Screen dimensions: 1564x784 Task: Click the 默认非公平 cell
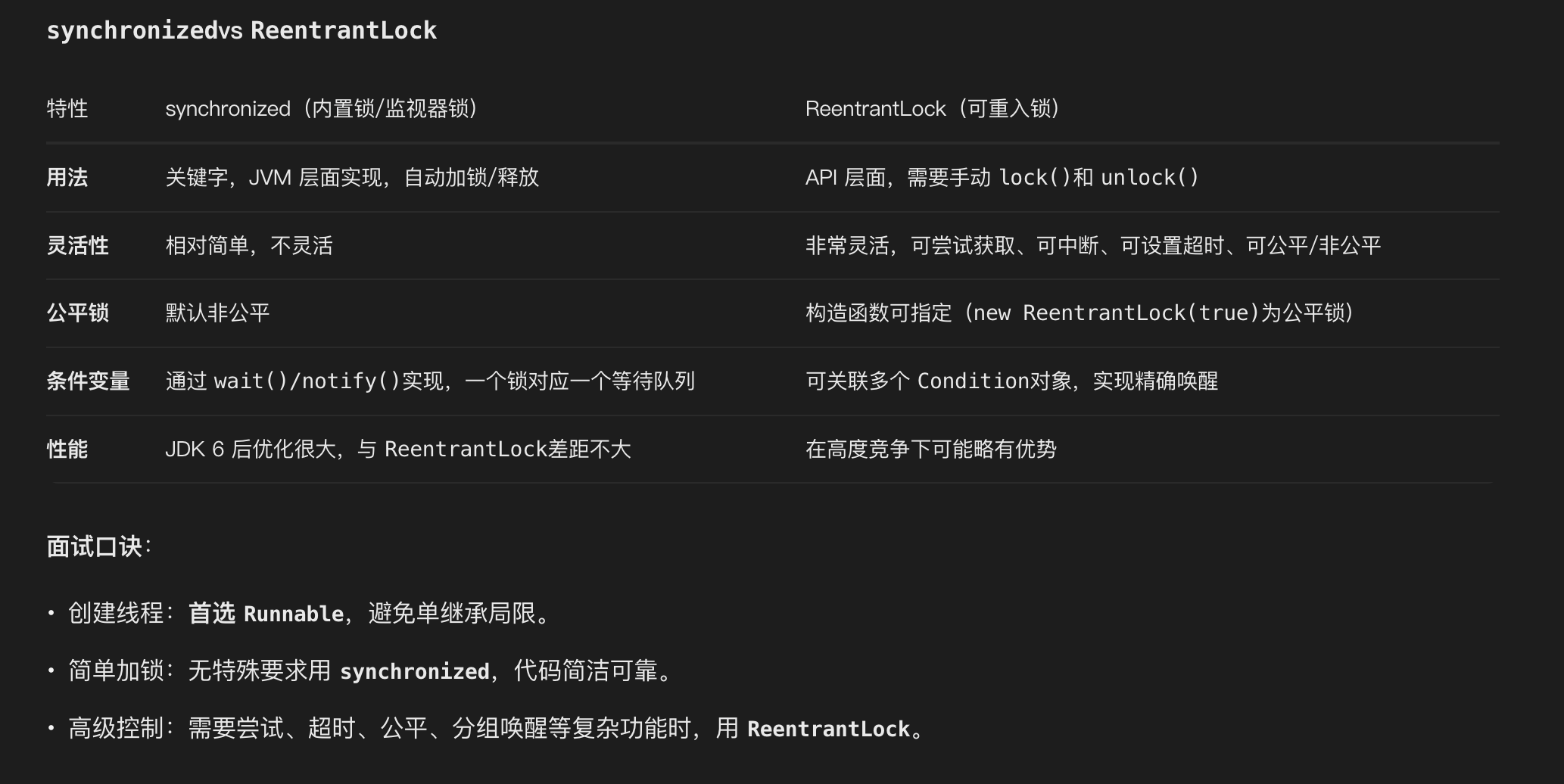[x=218, y=313]
